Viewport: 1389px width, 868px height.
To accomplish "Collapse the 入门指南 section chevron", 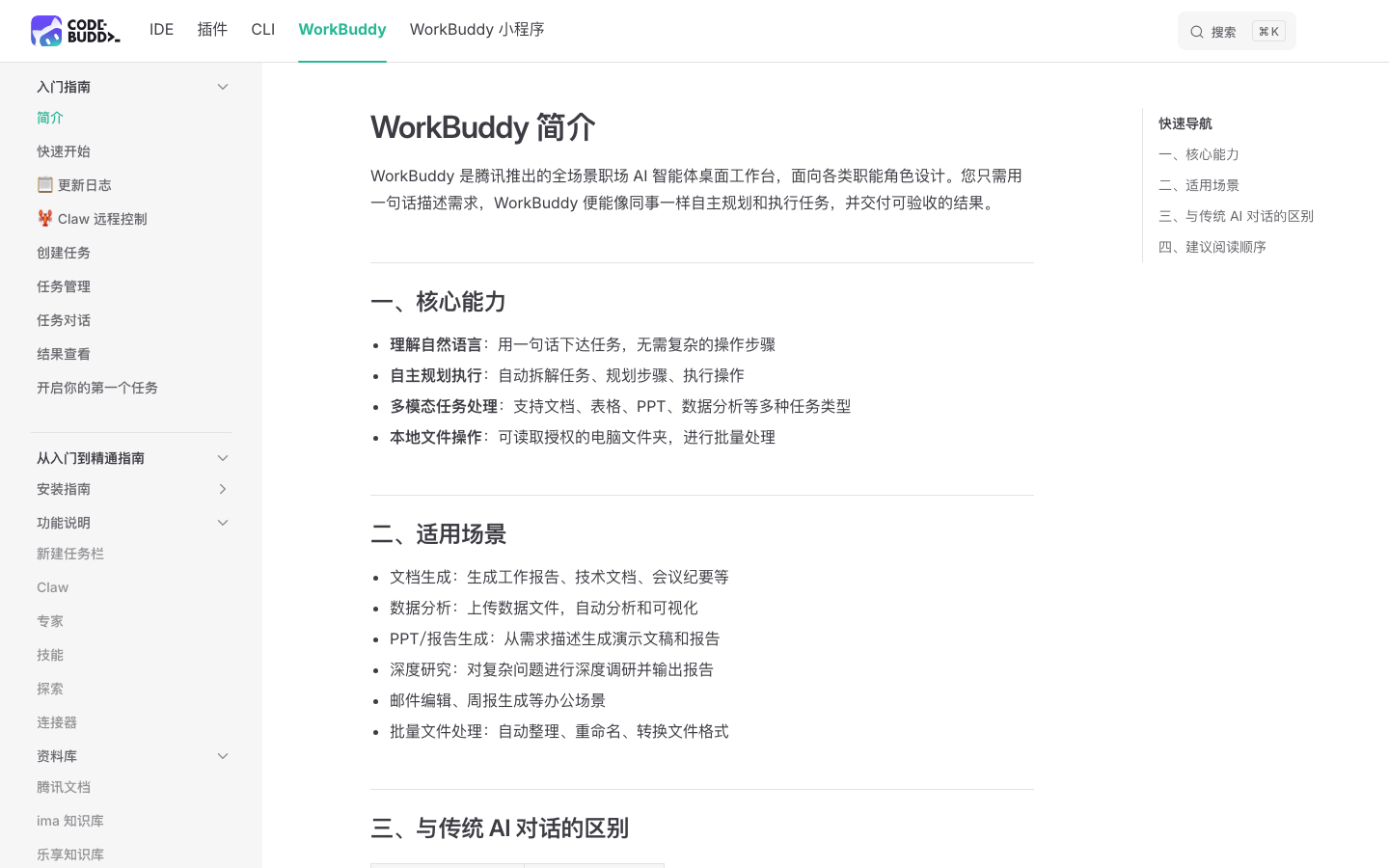I will tap(223, 87).
